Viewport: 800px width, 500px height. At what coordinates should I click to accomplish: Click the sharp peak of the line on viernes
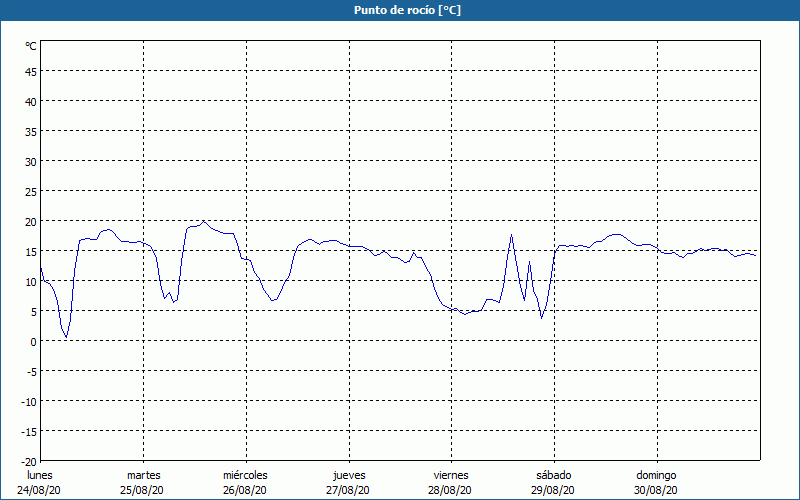(x=511, y=235)
